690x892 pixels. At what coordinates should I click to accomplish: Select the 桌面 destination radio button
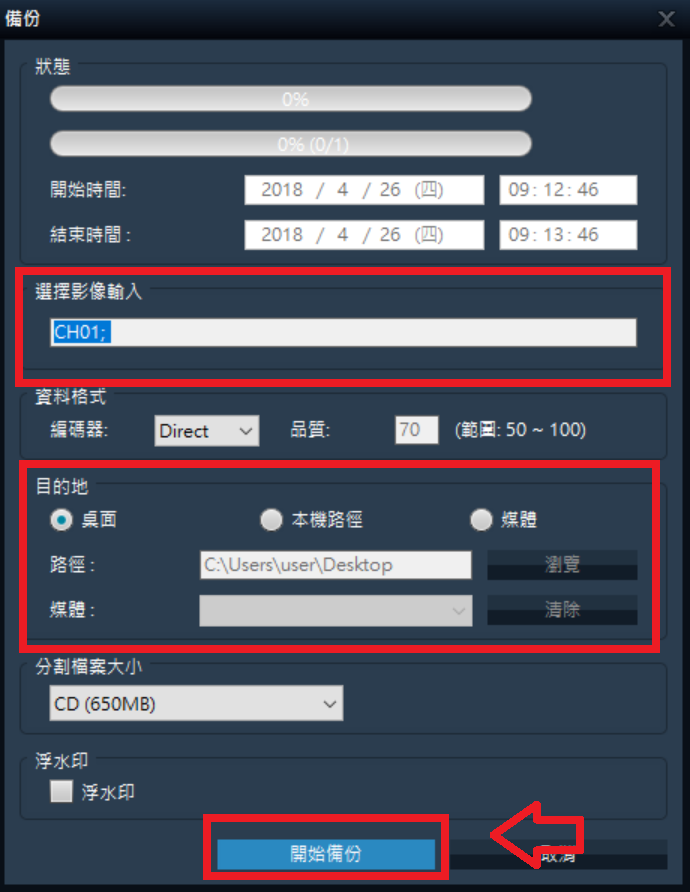[61, 519]
